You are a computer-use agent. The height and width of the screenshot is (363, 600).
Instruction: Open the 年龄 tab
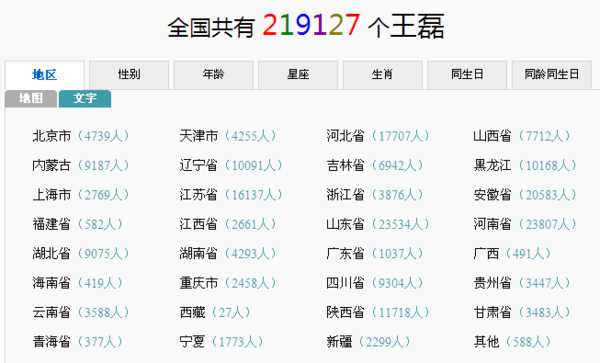(214, 75)
